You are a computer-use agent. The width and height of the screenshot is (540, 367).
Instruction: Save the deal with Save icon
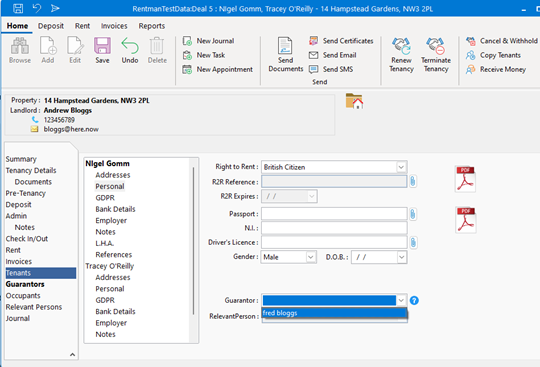point(102,46)
